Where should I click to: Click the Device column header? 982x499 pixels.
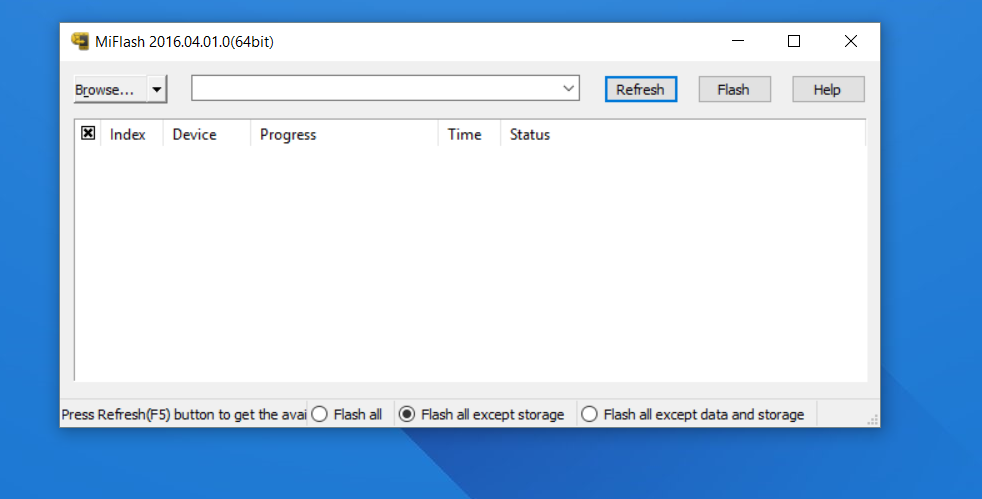pyautogui.click(x=195, y=134)
